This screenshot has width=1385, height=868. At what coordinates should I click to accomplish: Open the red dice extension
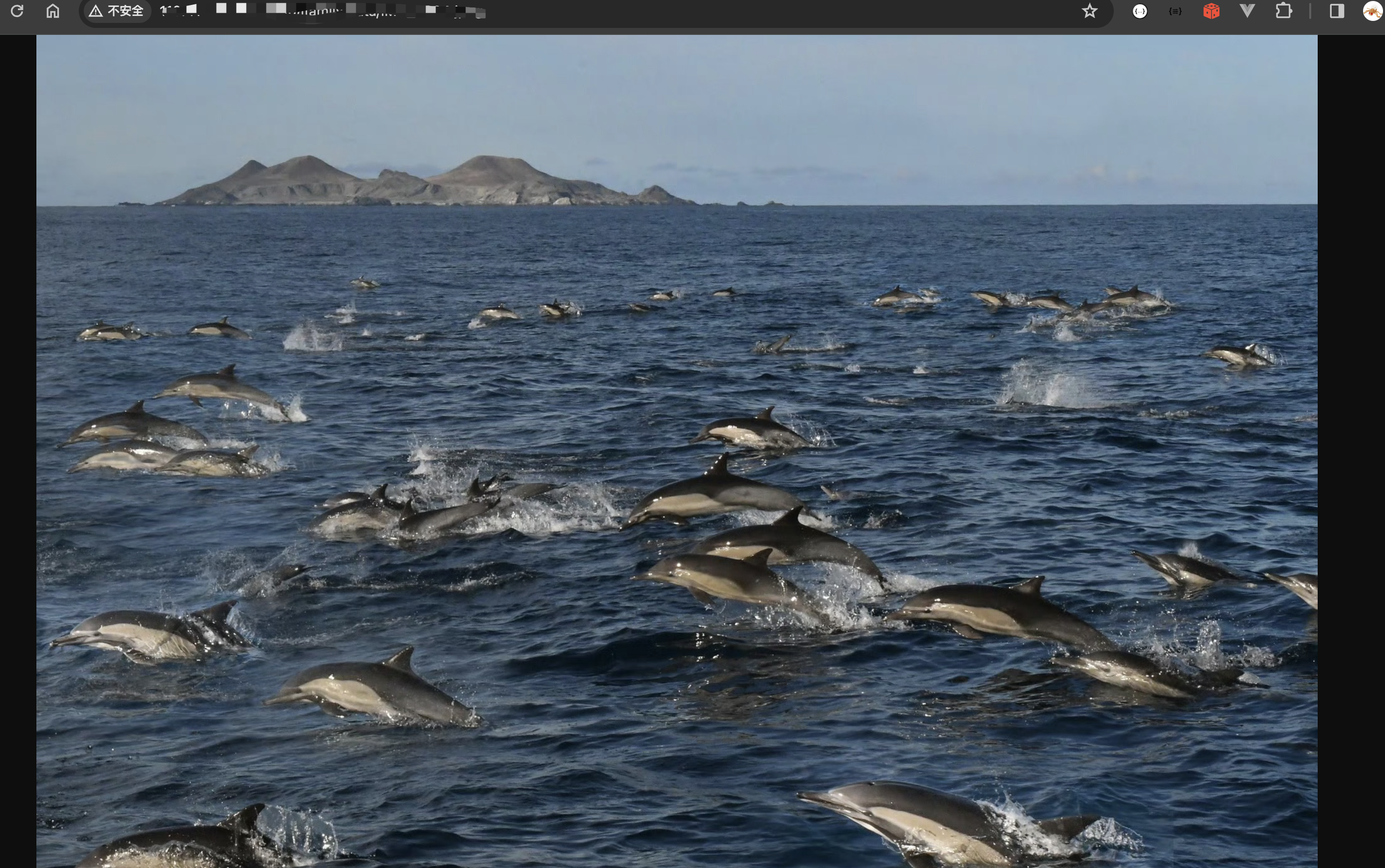tap(1211, 11)
